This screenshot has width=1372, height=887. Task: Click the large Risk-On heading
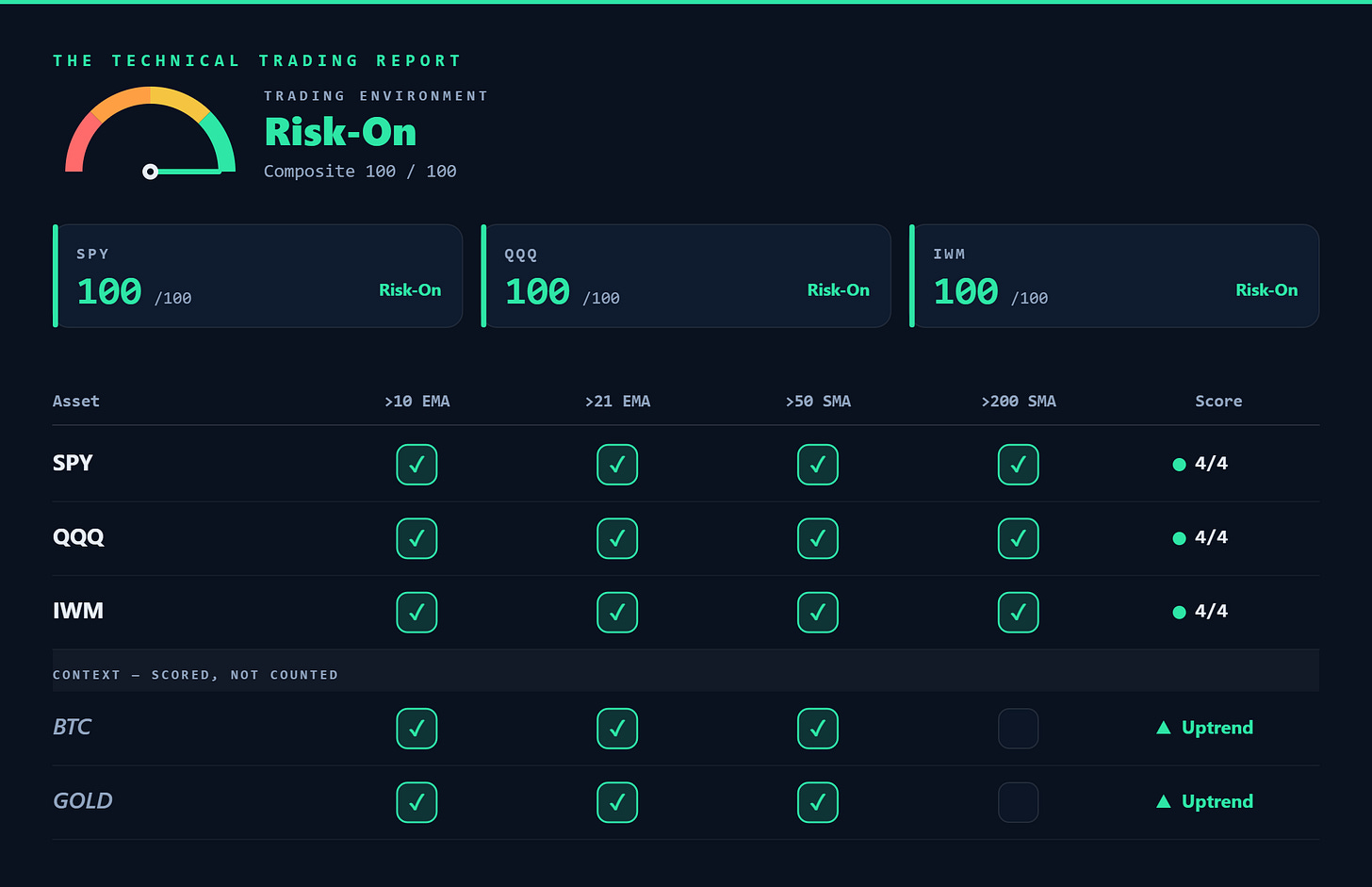[340, 132]
